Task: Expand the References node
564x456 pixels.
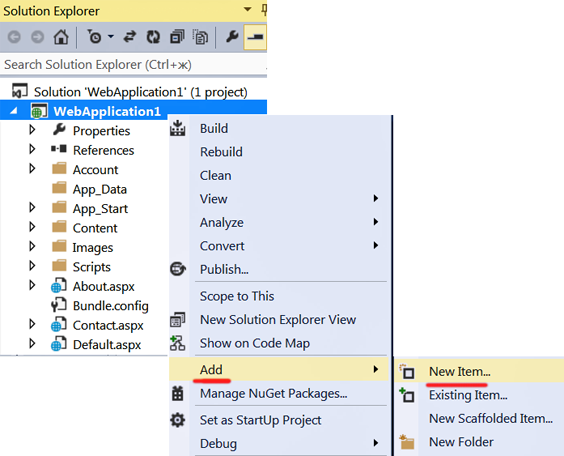Action: pos(32,149)
